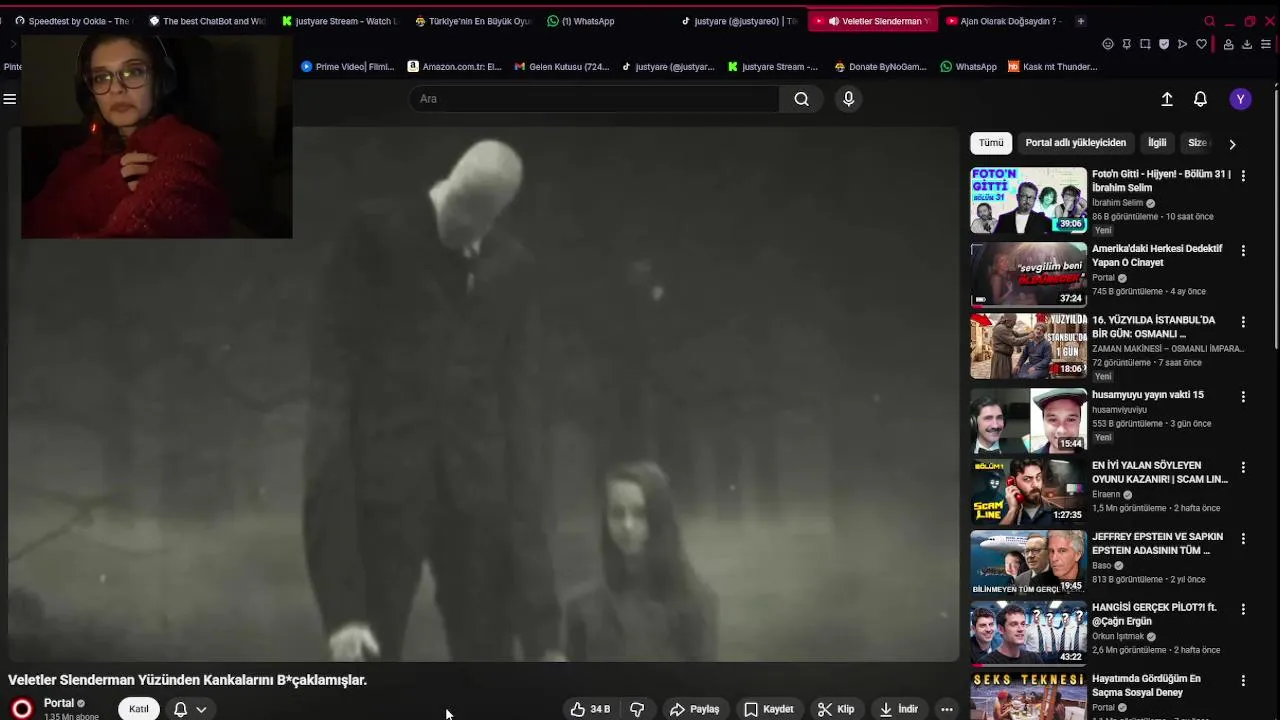Click the YouTube search magnifier button
1280x720 pixels.
(801, 99)
